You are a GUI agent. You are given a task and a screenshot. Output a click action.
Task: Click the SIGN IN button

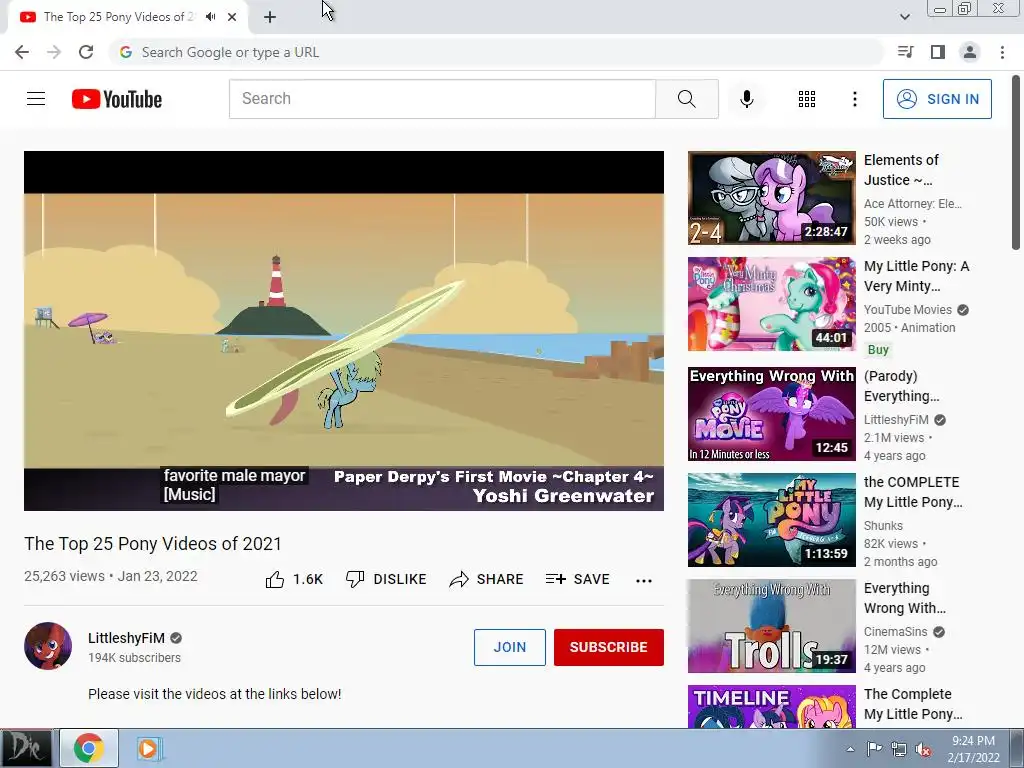coord(937,99)
